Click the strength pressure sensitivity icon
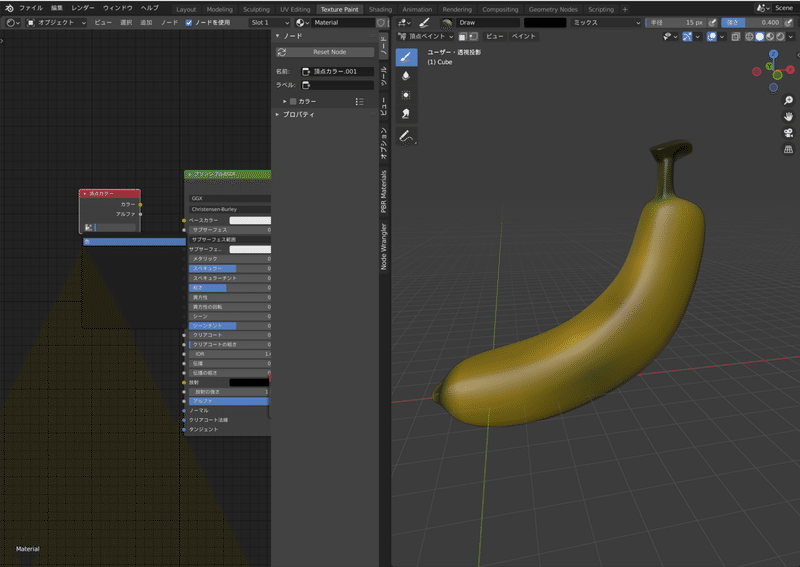Image resolution: width=800 pixels, height=567 pixels. tap(788, 22)
